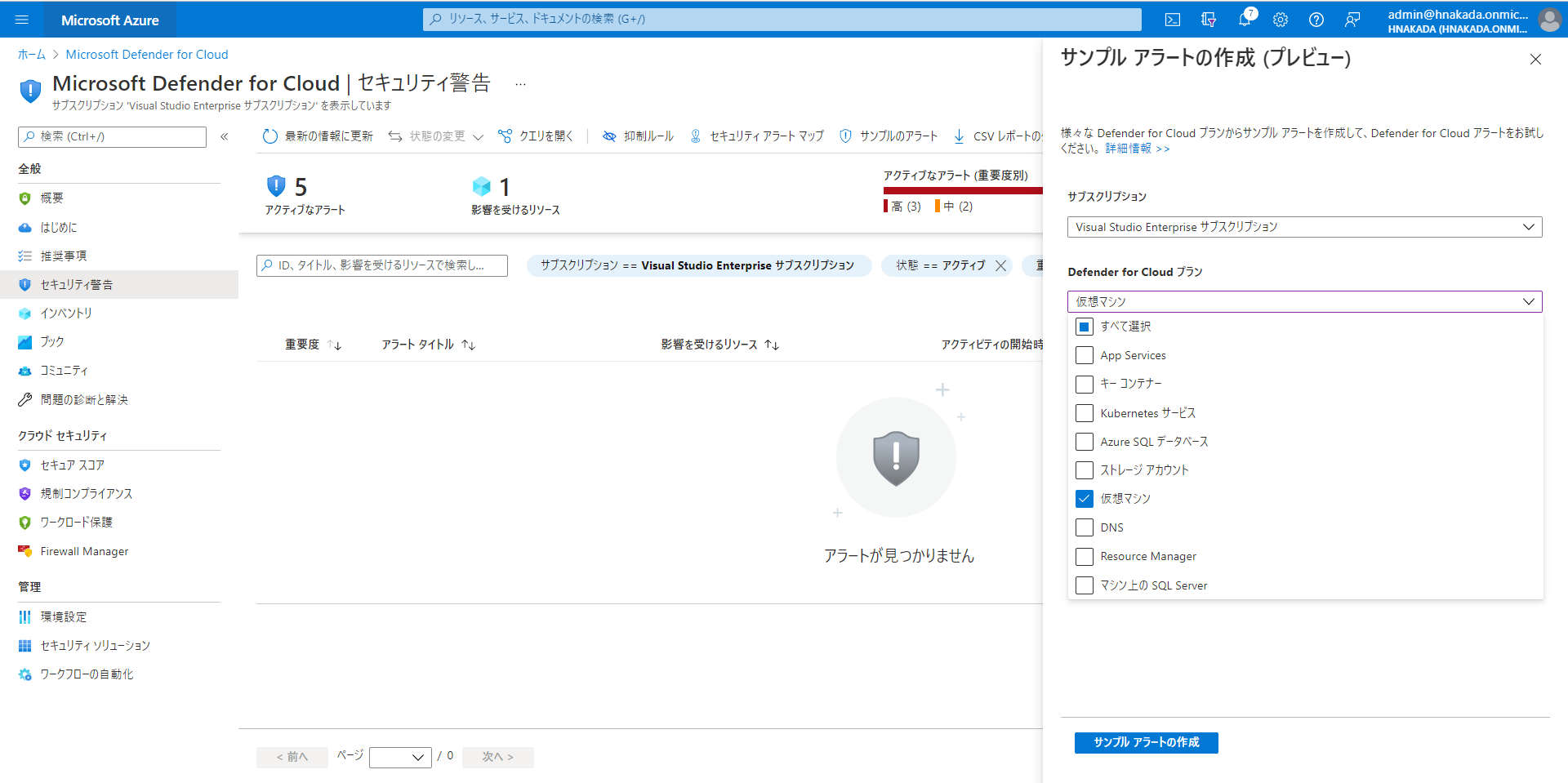The height and width of the screenshot is (783, 1568).
Task: Collapse the left navigation with the double chevron
Action: 225,136
